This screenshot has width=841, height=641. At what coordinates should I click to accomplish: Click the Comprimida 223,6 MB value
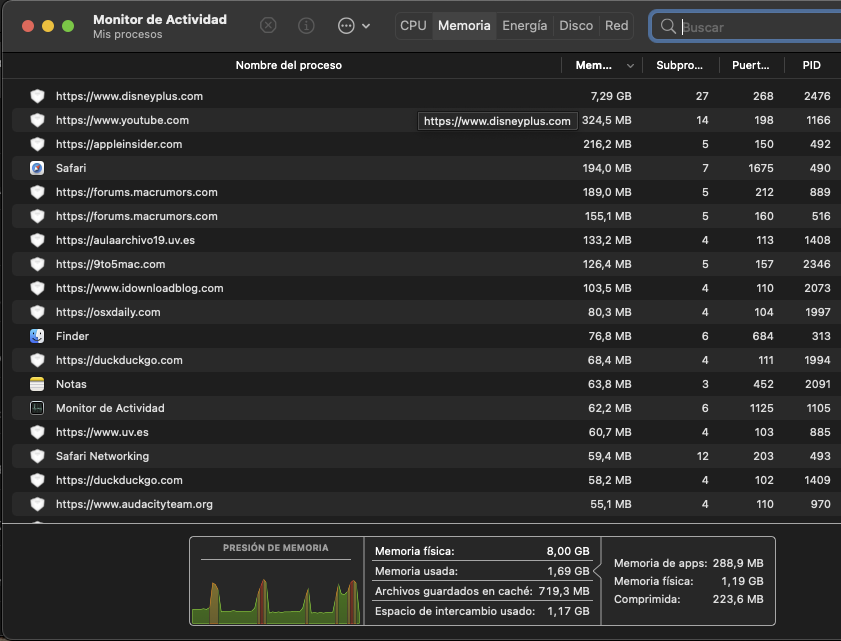click(738, 599)
